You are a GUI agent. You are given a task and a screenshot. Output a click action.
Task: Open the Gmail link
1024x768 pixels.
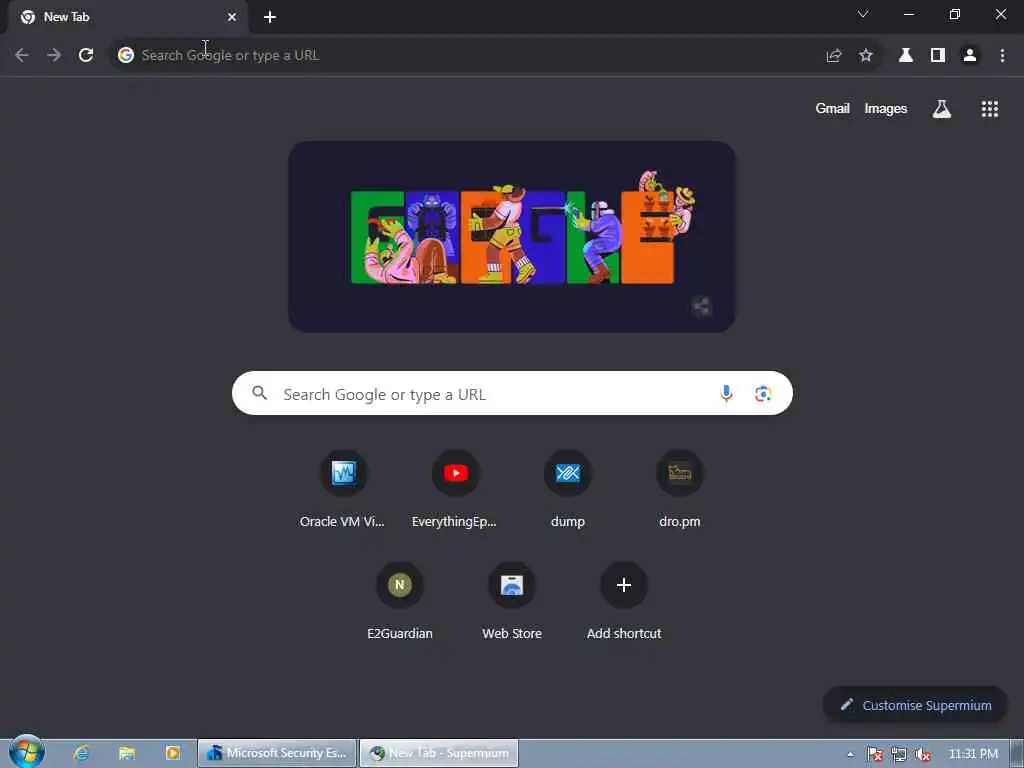point(833,108)
